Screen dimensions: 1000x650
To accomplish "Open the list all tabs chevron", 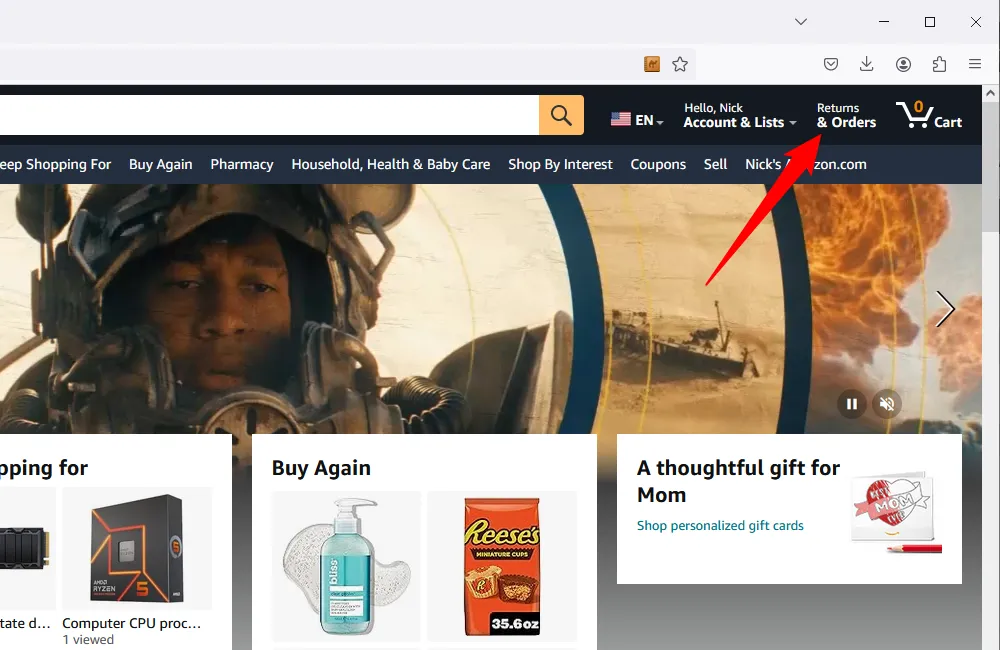I will [x=801, y=22].
